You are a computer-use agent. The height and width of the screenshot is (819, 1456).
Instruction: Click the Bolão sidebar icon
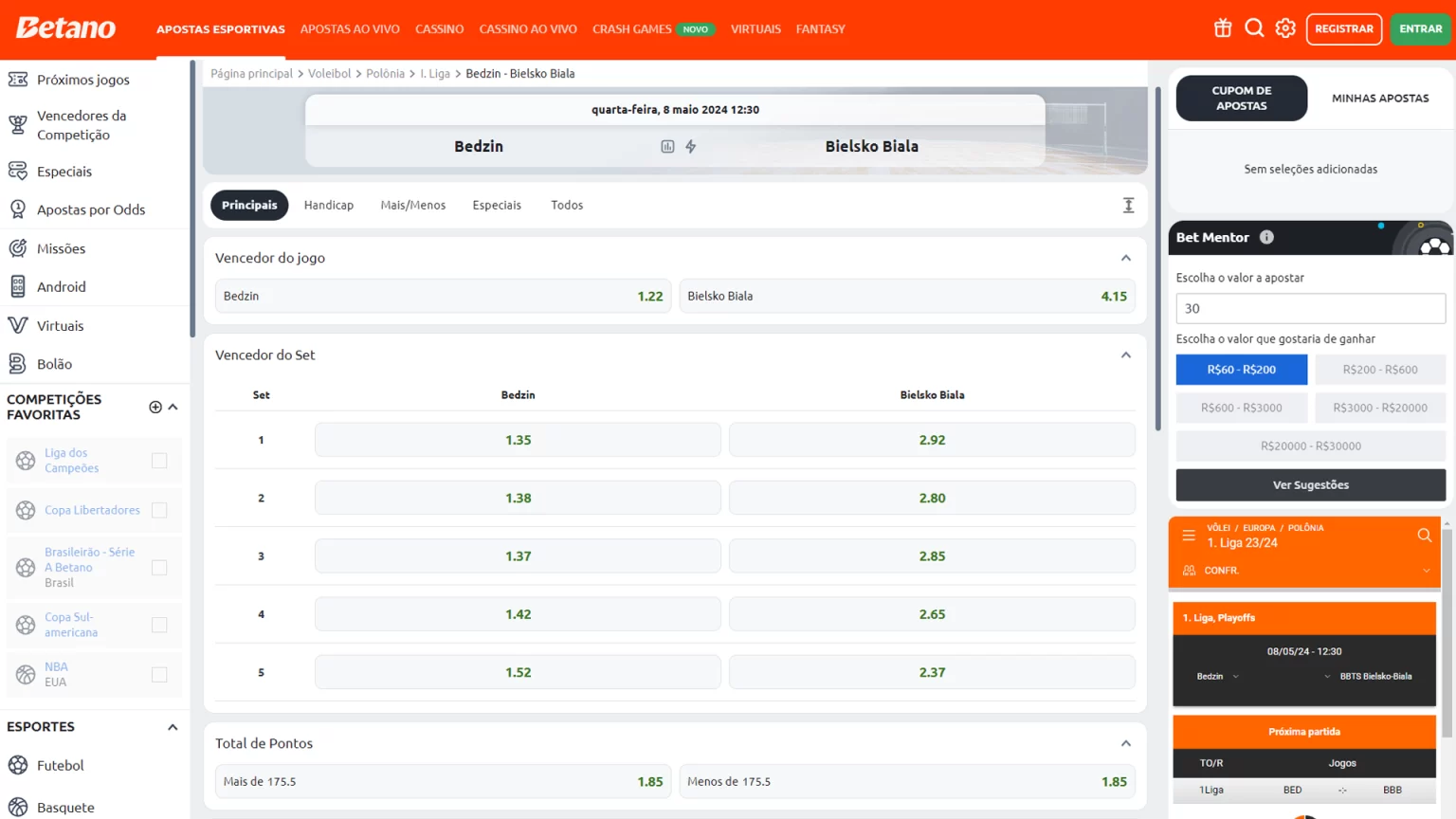point(18,364)
